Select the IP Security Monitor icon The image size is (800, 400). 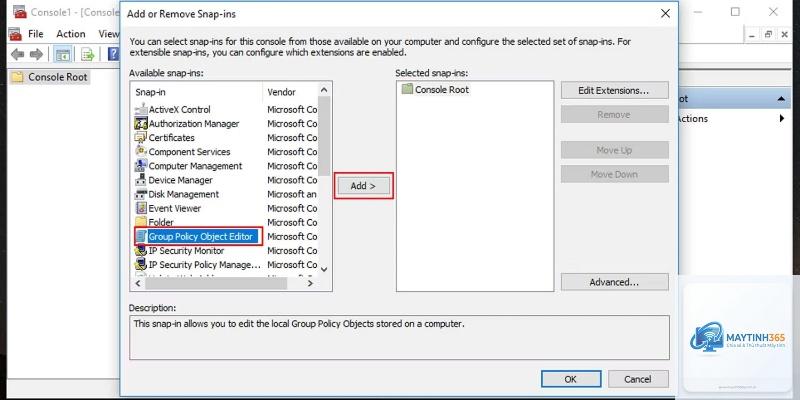pos(141,251)
